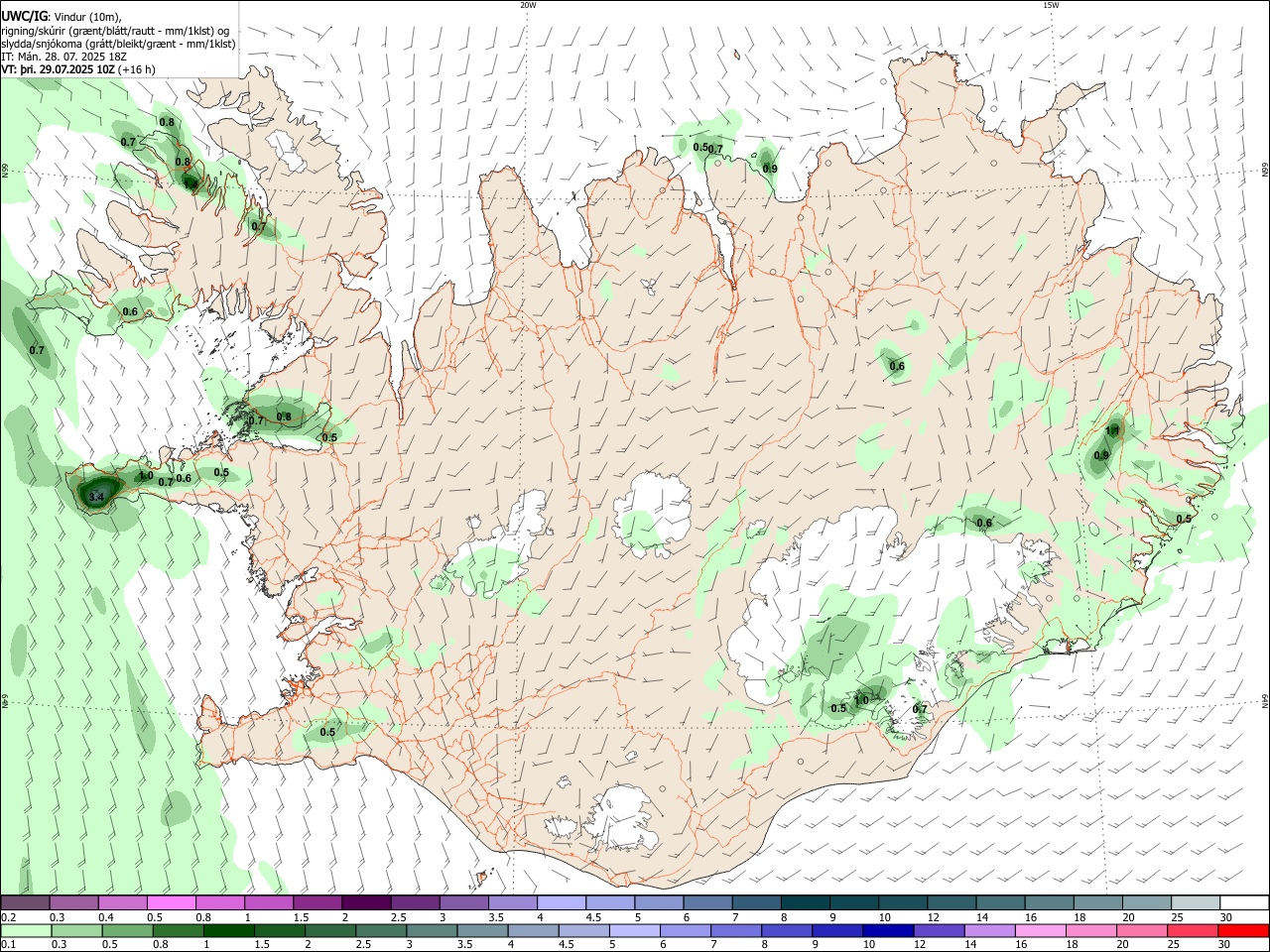This screenshot has width=1270, height=952.
Task: Click the "12" label in the upper legend row
Action: (x=933, y=917)
